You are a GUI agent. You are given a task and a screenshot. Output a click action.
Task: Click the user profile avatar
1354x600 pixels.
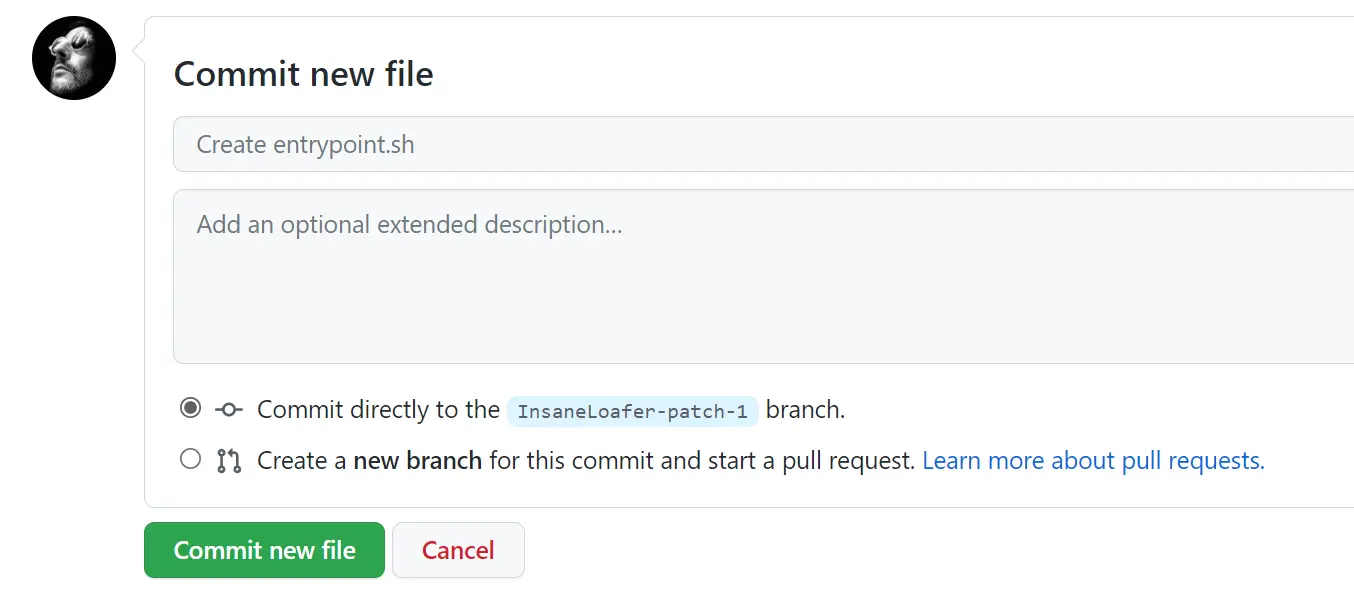click(x=74, y=58)
